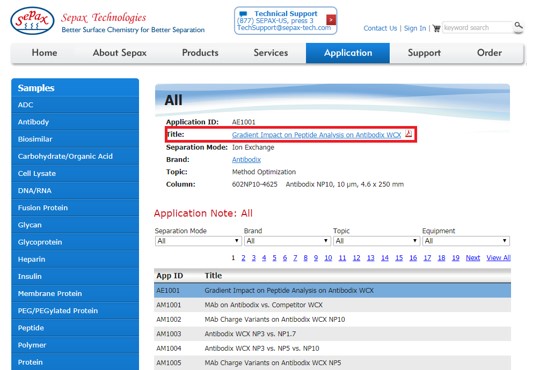
Task: Go to page 5 of results
Action: pos(274,258)
